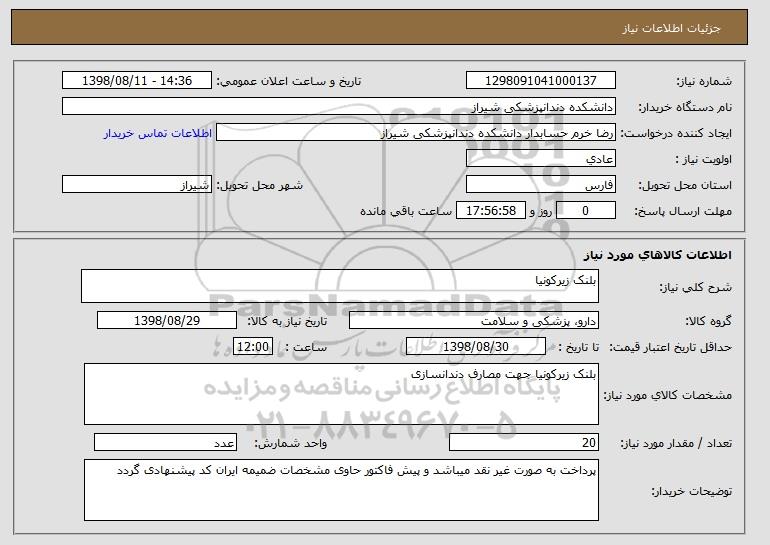This screenshot has width=770, height=545.
Task: Click the label استان محل تحویل
Action: pyautogui.click(x=685, y=186)
